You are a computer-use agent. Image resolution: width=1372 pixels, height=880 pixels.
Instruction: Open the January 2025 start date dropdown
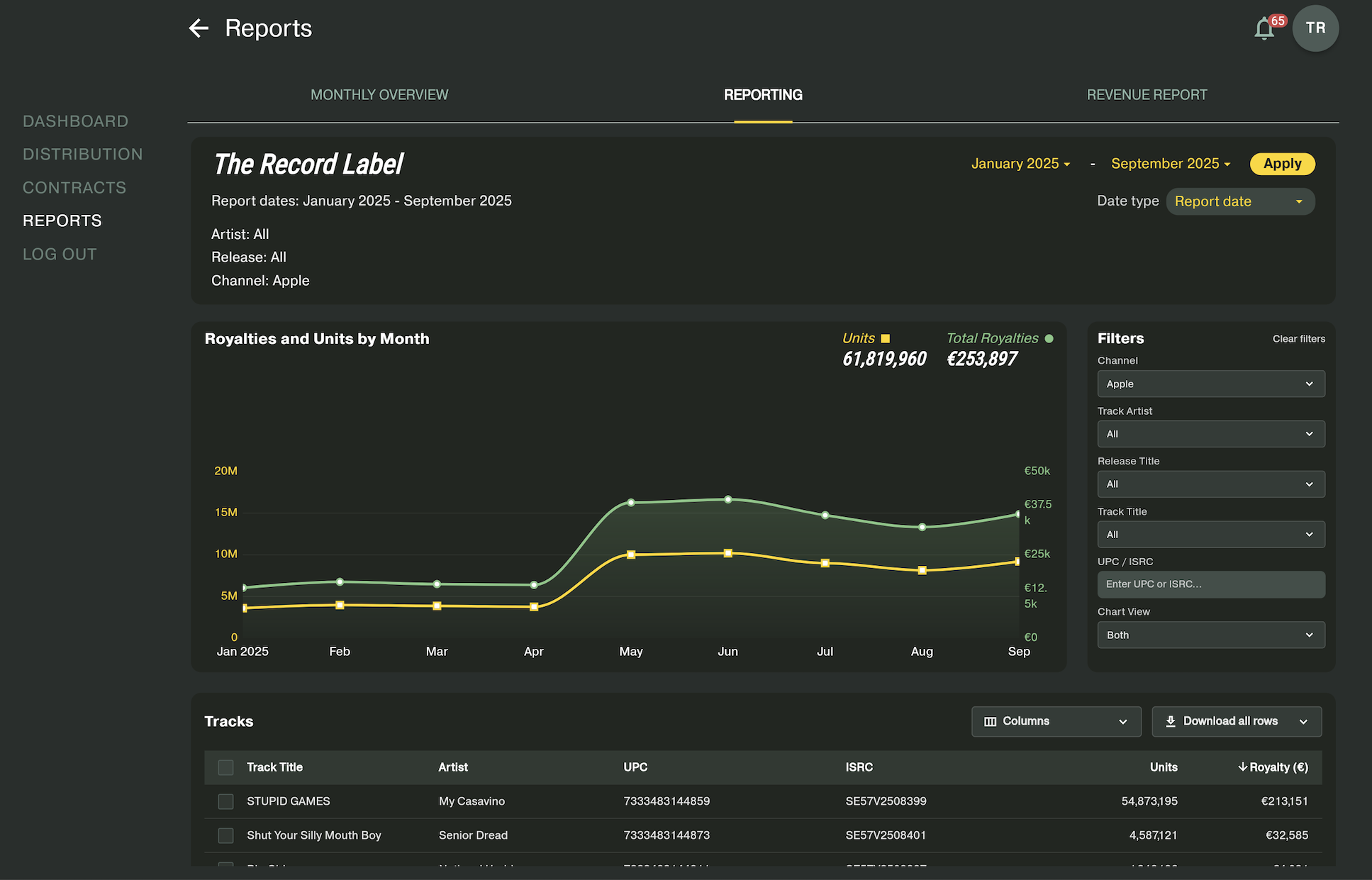[x=1020, y=164]
